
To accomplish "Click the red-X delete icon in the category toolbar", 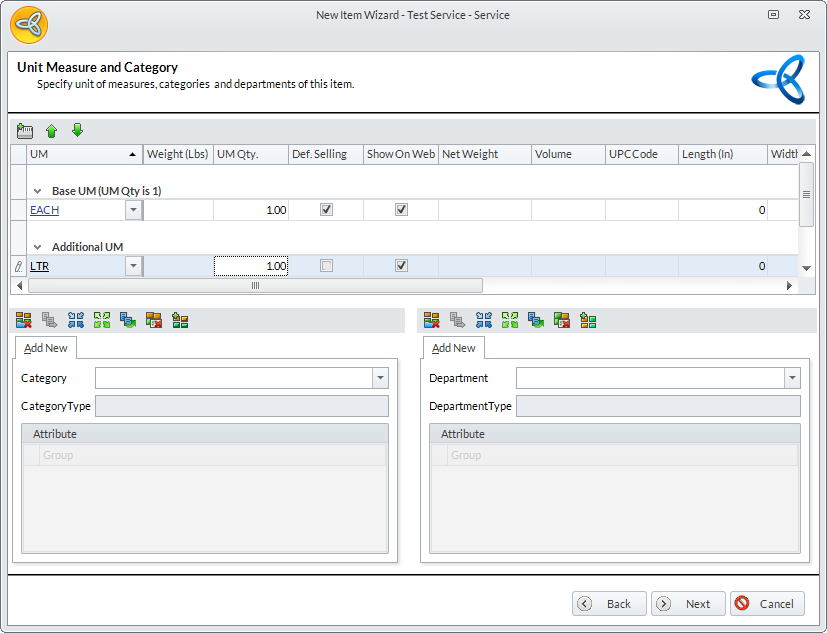I will 24,320.
